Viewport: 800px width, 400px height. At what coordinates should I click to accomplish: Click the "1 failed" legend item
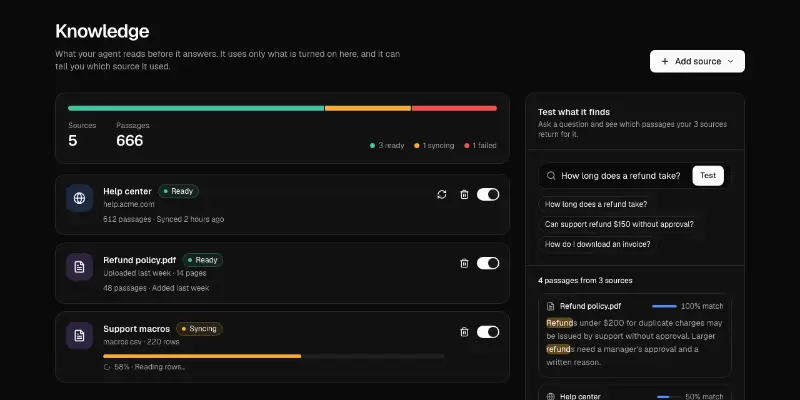tap(480, 145)
